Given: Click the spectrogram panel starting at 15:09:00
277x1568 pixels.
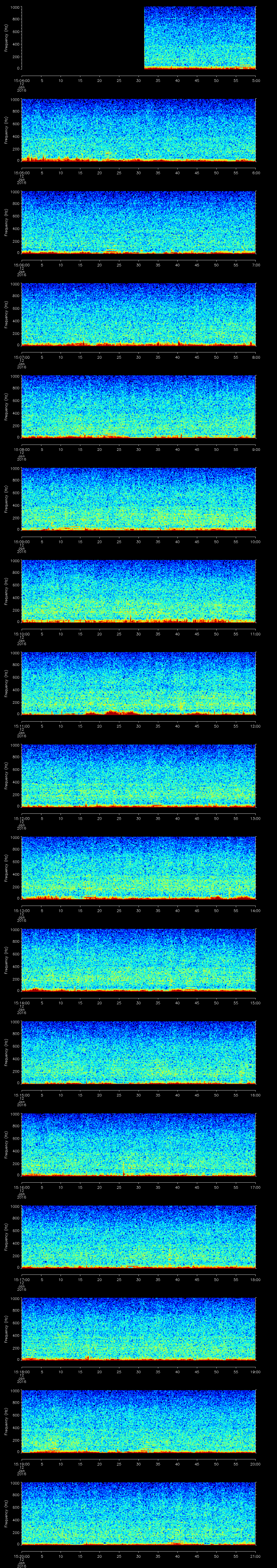Looking at the screenshot, I should click(139, 499).
